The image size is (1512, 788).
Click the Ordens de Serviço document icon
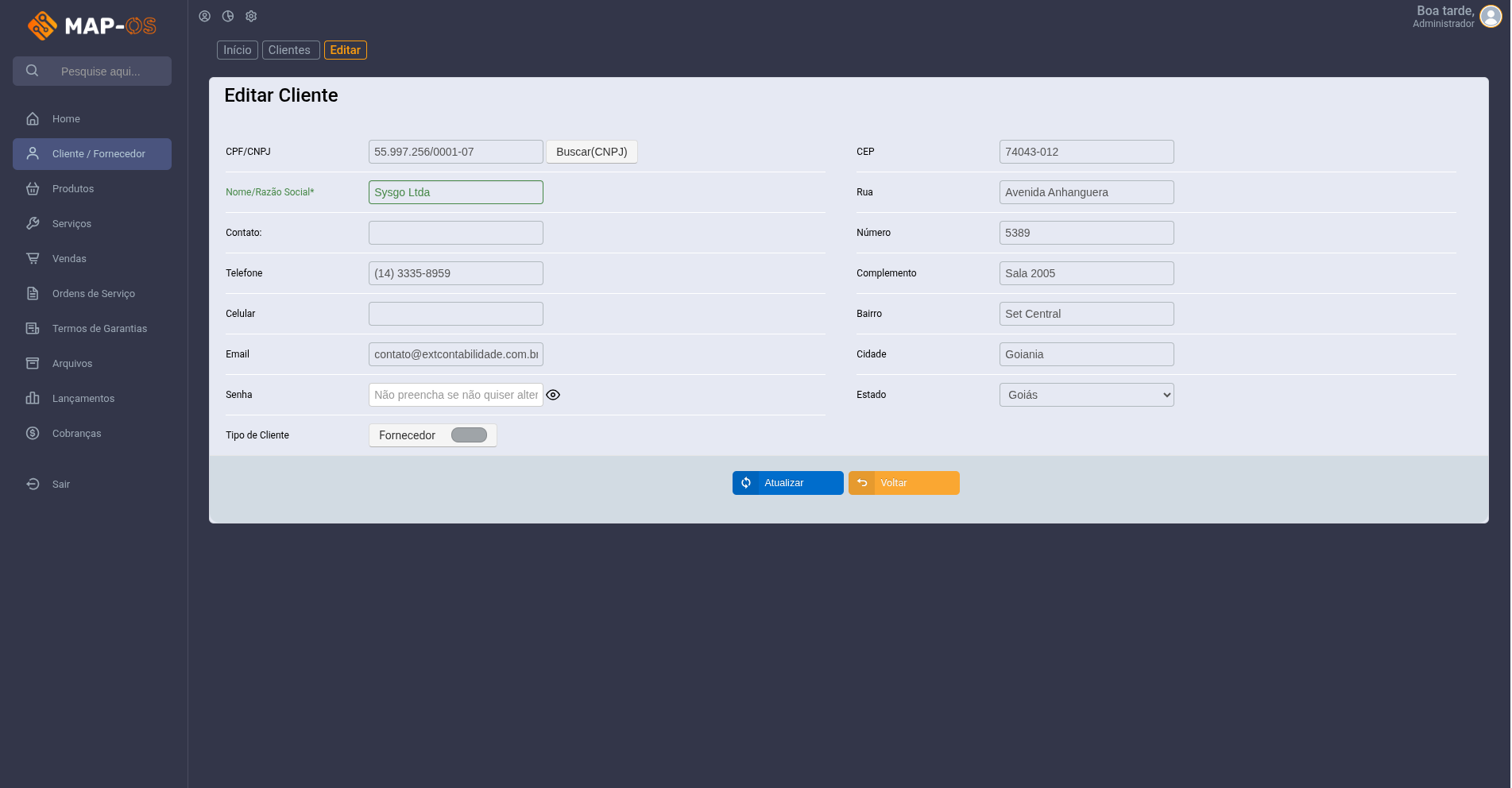click(33, 294)
